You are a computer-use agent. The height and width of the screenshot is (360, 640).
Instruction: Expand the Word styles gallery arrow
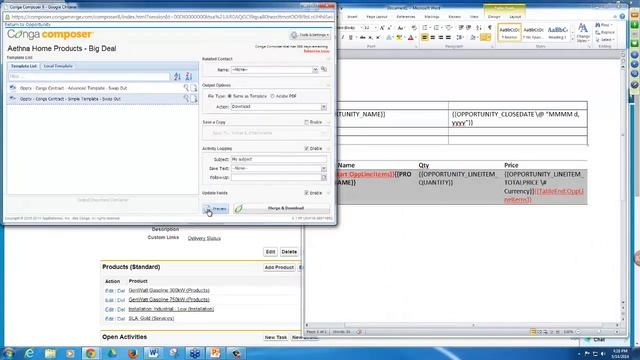coord(573,40)
